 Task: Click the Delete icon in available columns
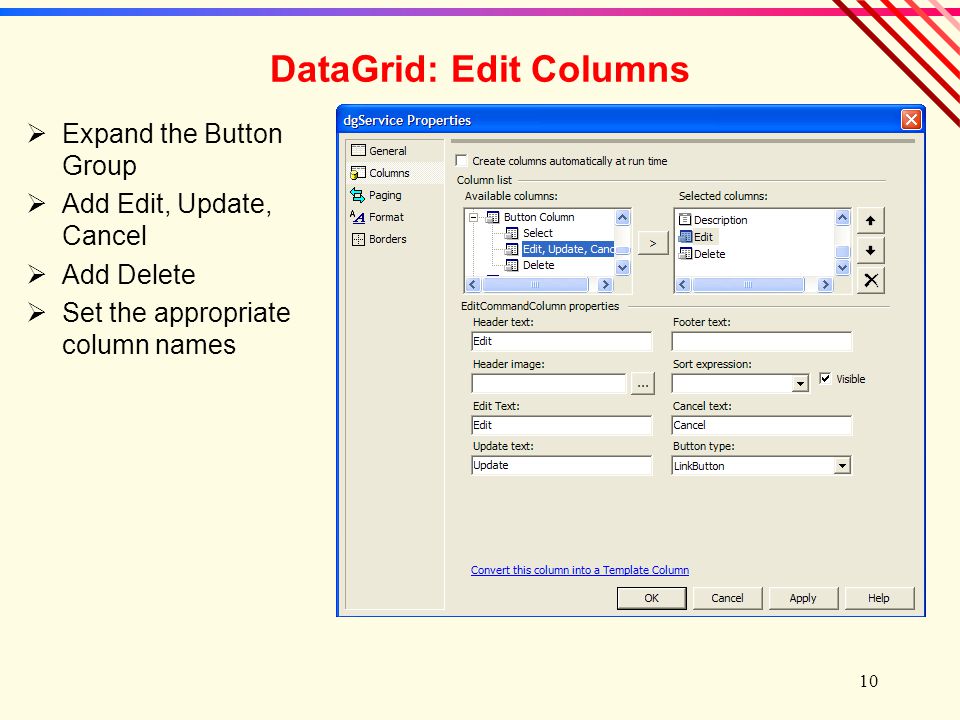tap(512, 265)
